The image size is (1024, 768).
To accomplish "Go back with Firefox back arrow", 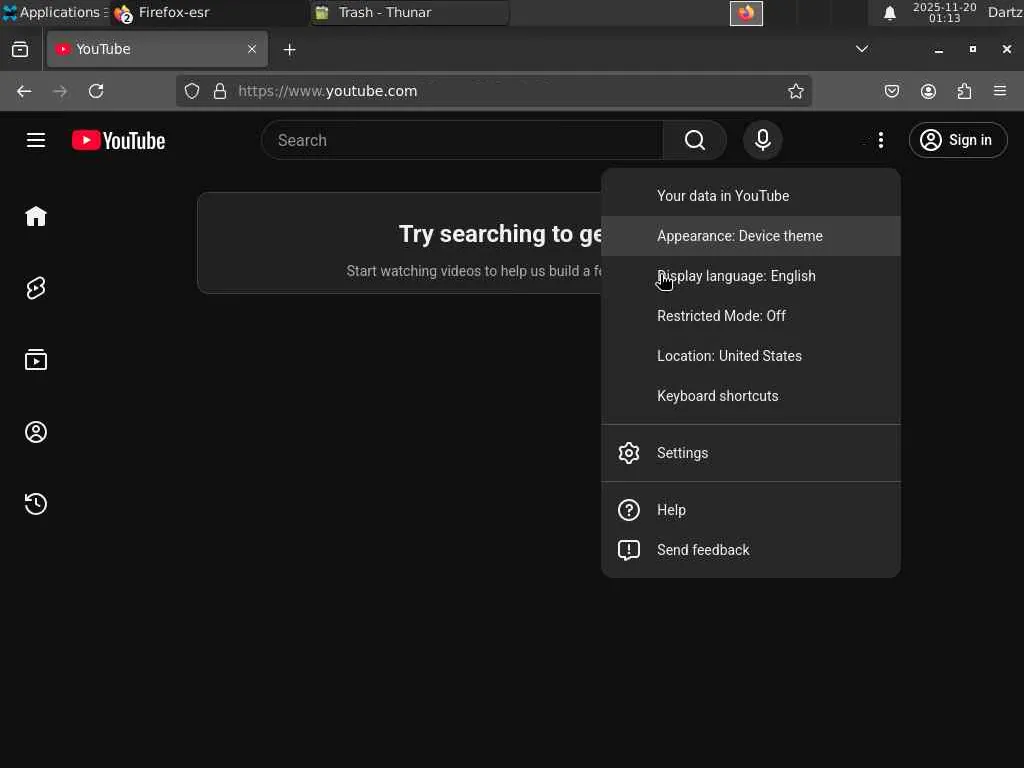I will (24, 91).
